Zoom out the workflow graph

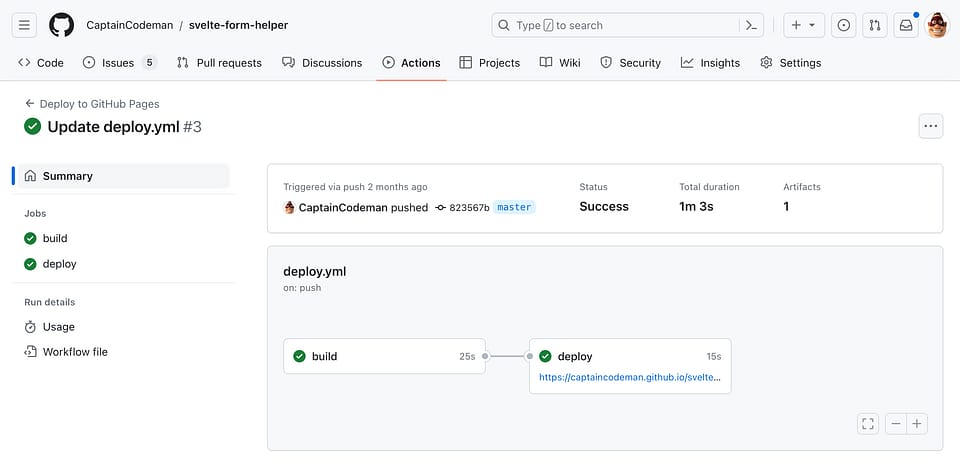point(896,424)
